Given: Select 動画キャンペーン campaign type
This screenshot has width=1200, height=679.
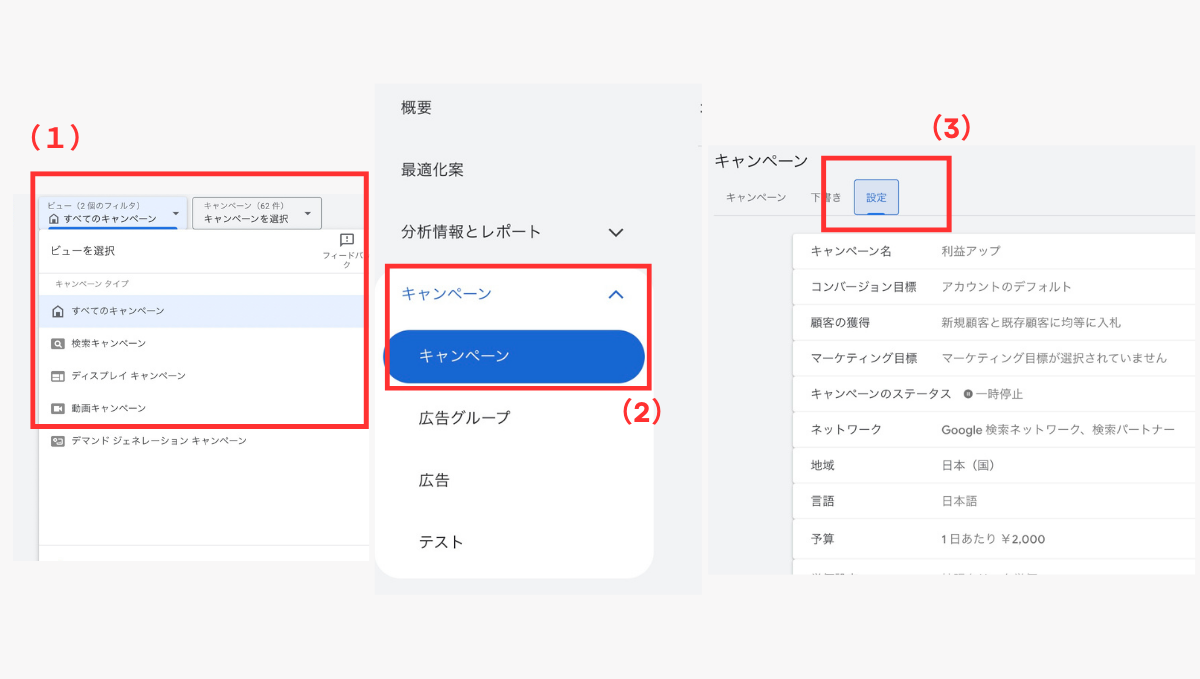Looking at the screenshot, I should click(201, 408).
